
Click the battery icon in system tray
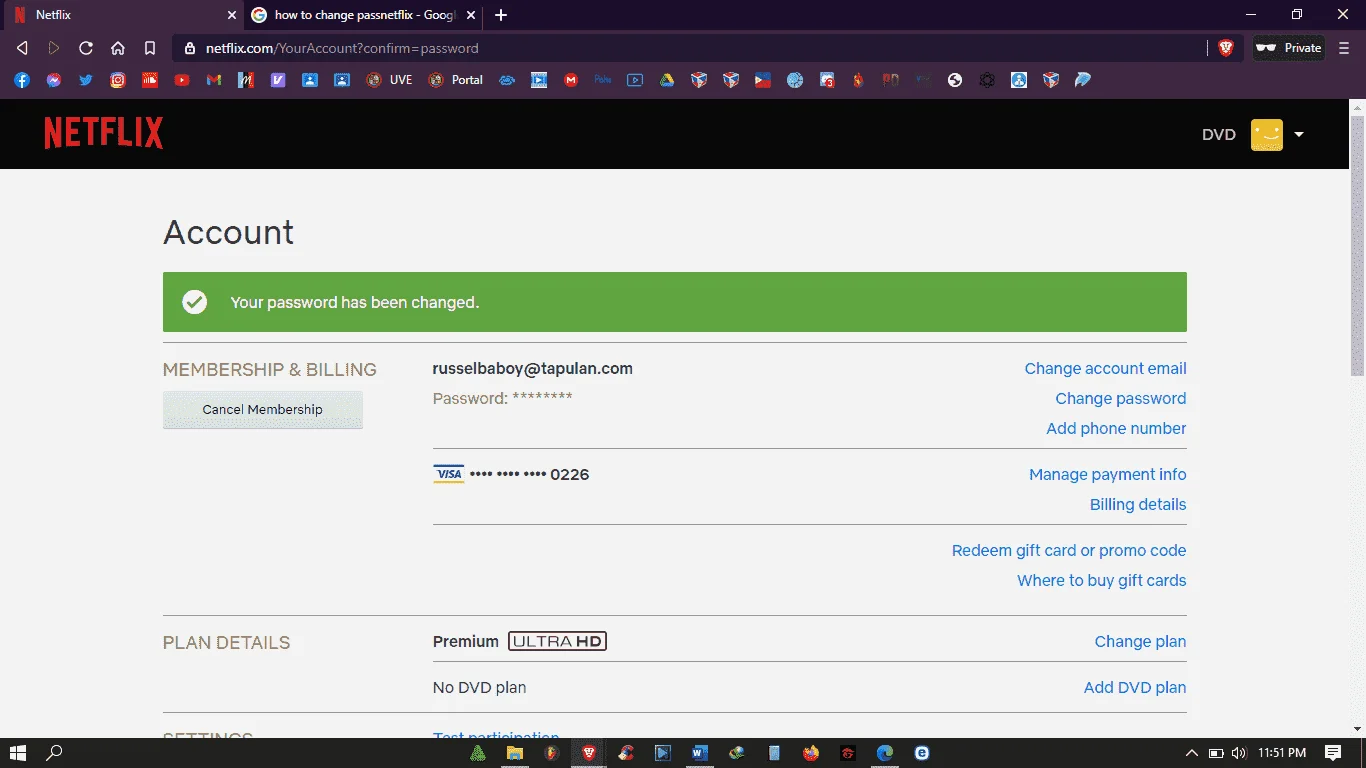(1216, 753)
